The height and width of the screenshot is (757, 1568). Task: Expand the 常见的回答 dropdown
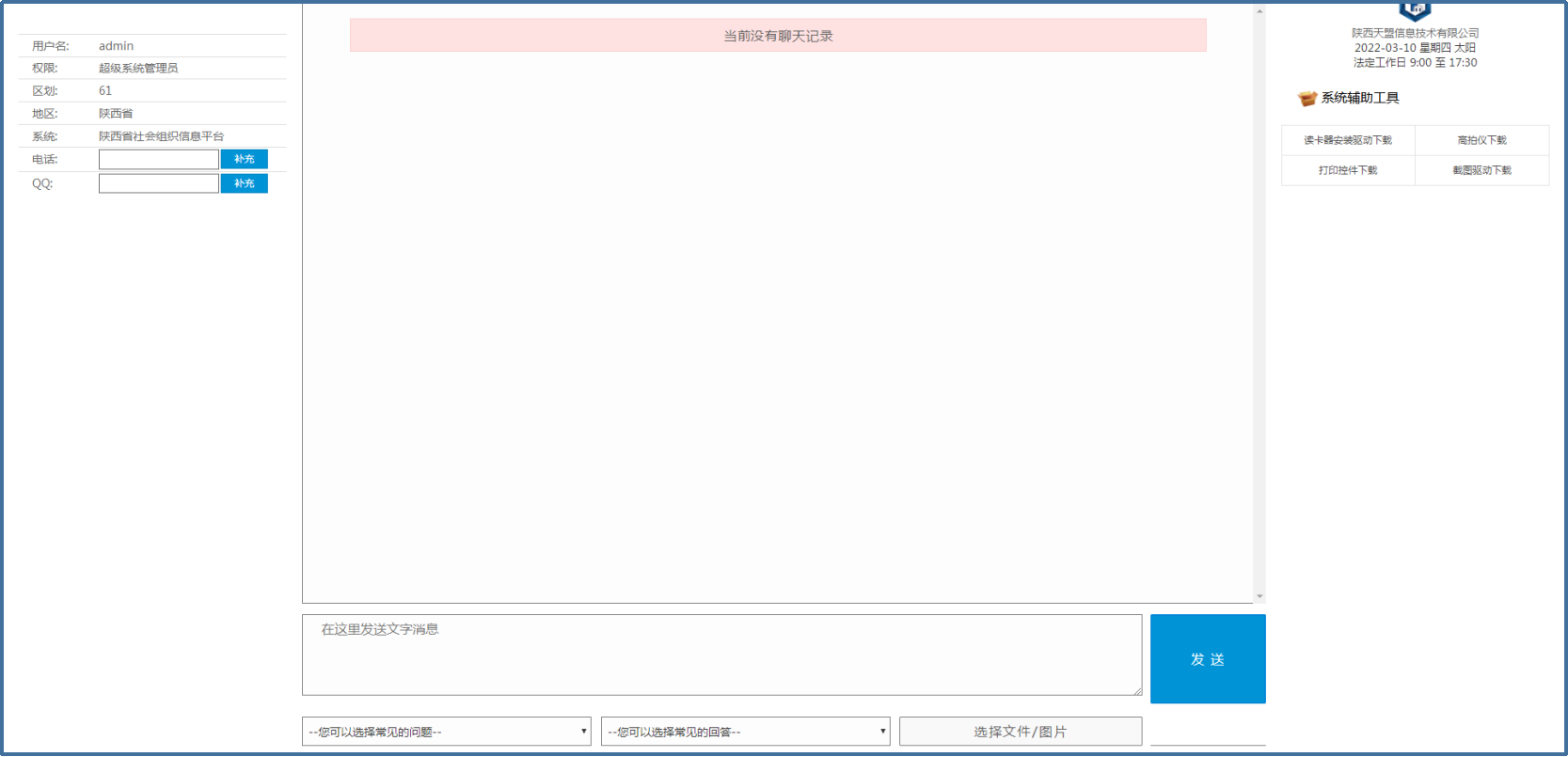click(745, 732)
